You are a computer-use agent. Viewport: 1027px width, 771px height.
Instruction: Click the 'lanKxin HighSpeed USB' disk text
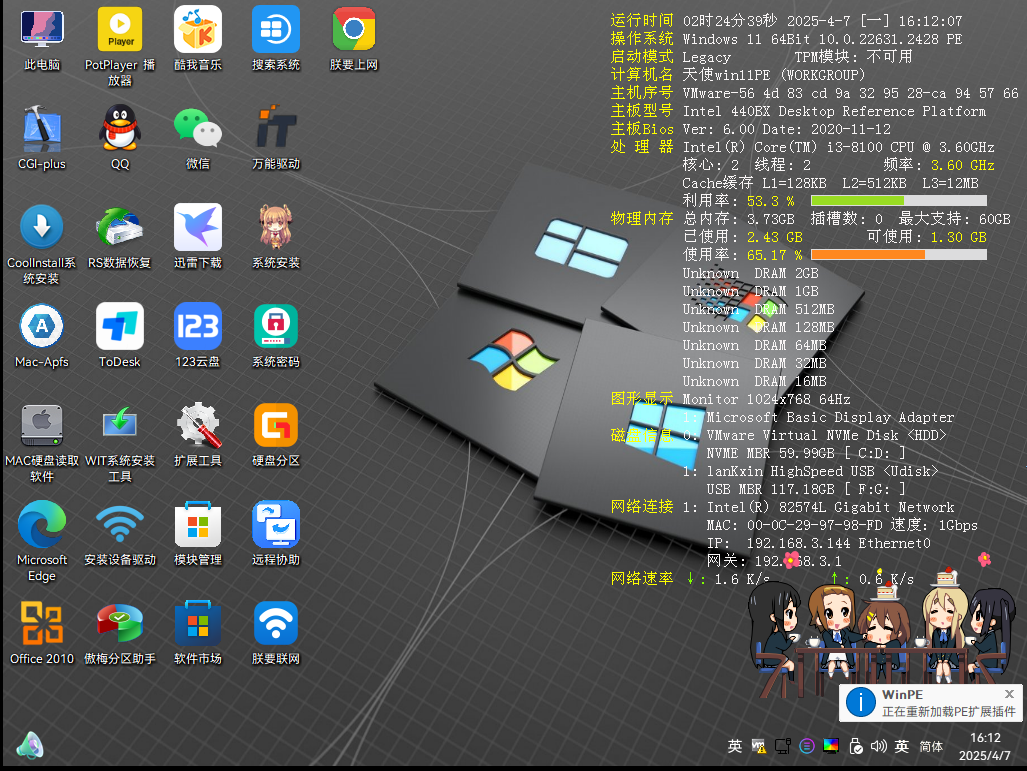[x=791, y=471]
